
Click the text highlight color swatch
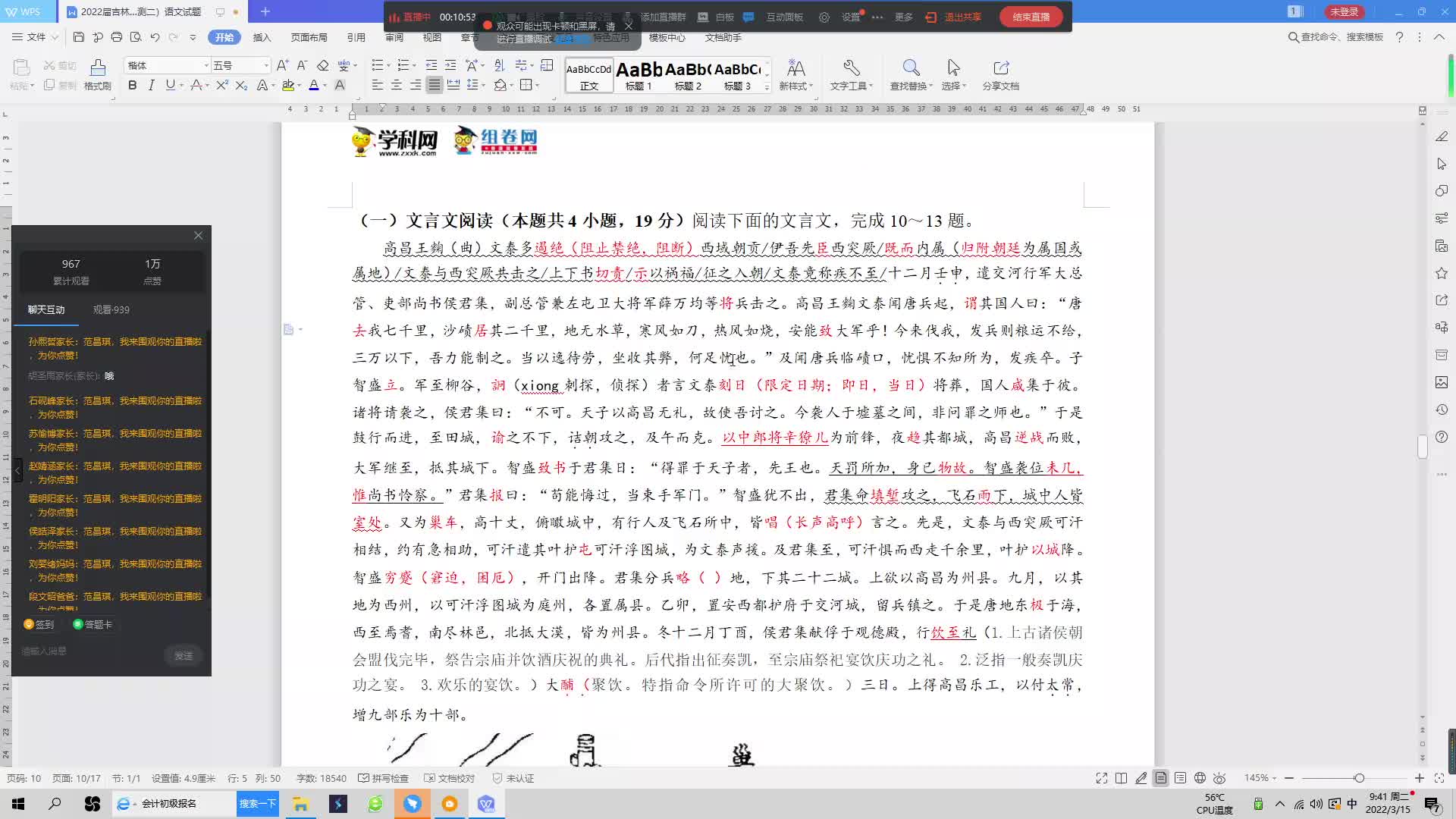tap(288, 85)
